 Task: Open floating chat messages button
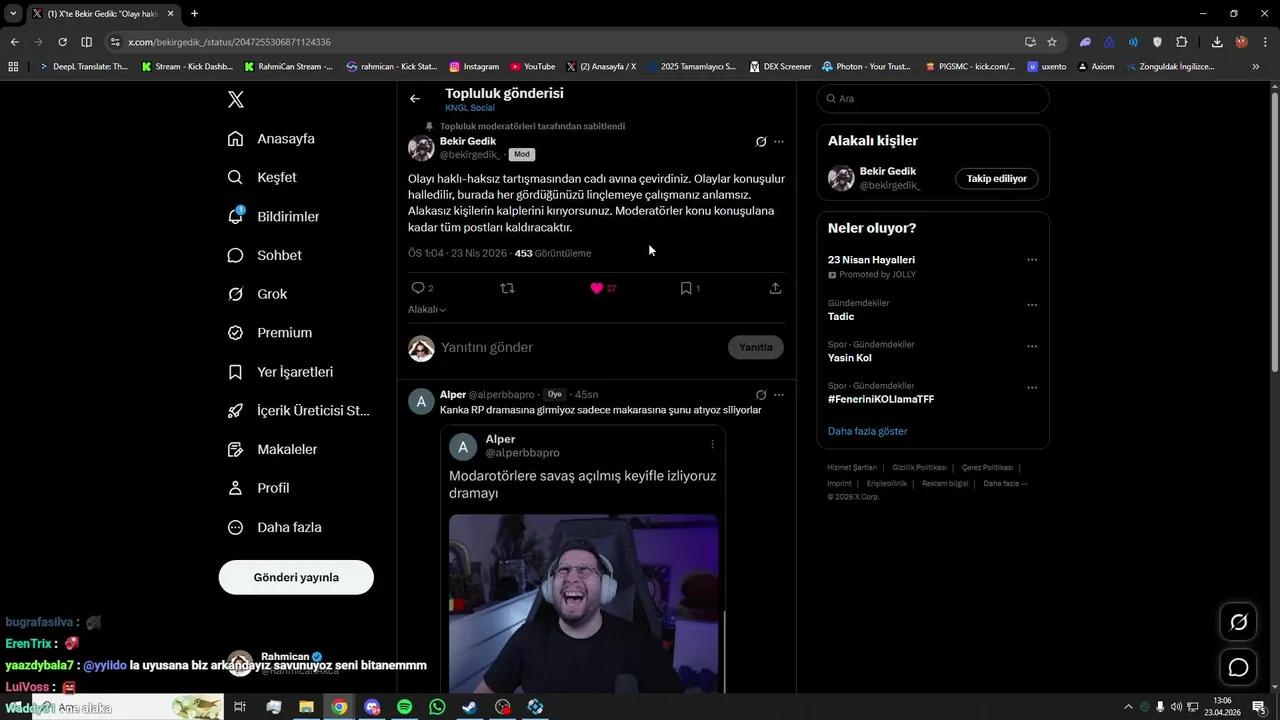coord(1239,668)
